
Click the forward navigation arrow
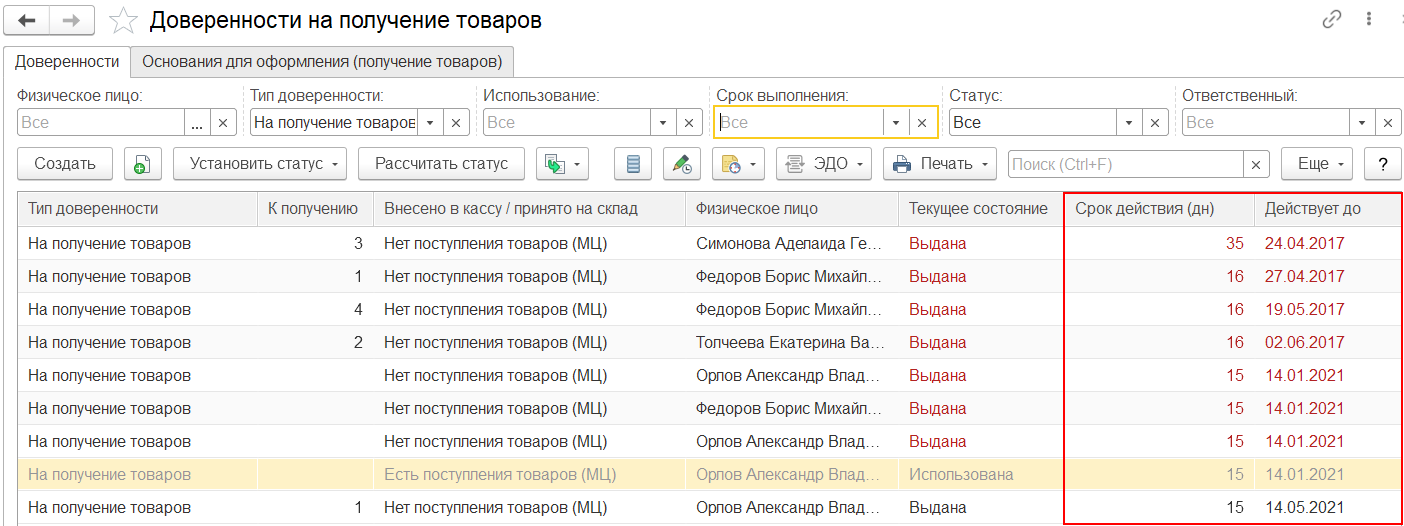pos(73,20)
